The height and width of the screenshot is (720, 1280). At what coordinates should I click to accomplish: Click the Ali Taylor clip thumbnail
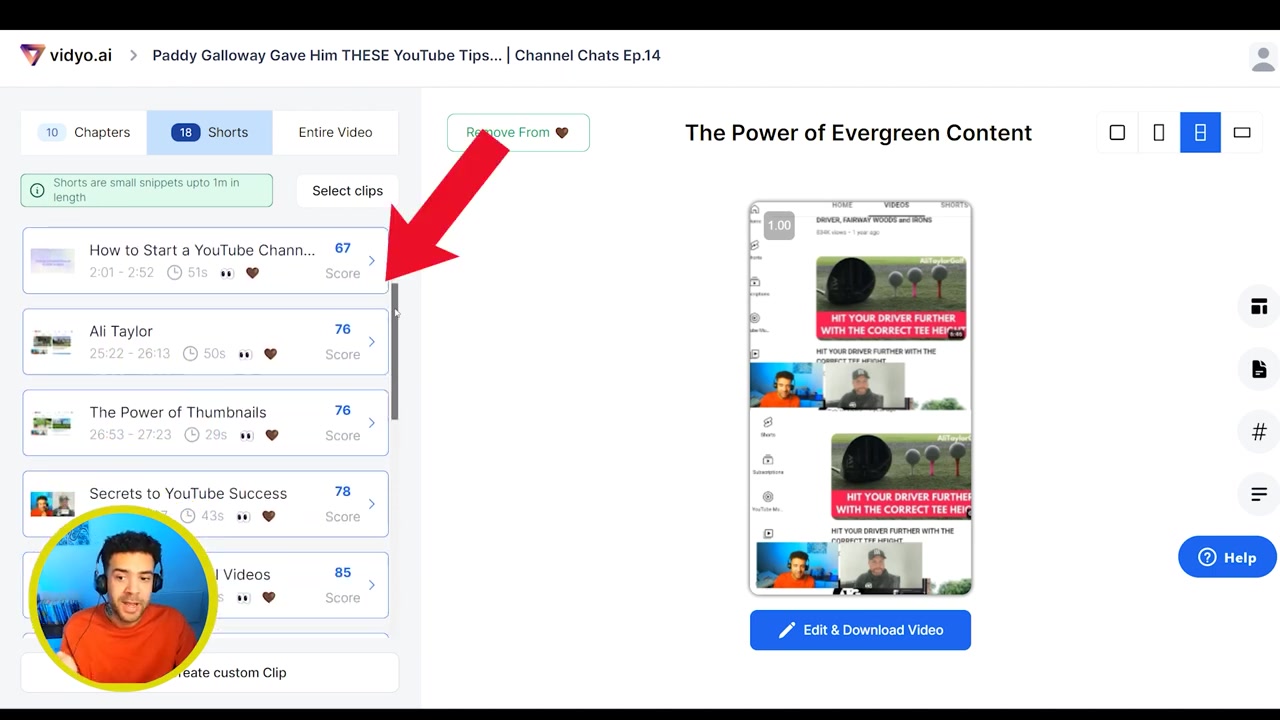coord(52,342)
